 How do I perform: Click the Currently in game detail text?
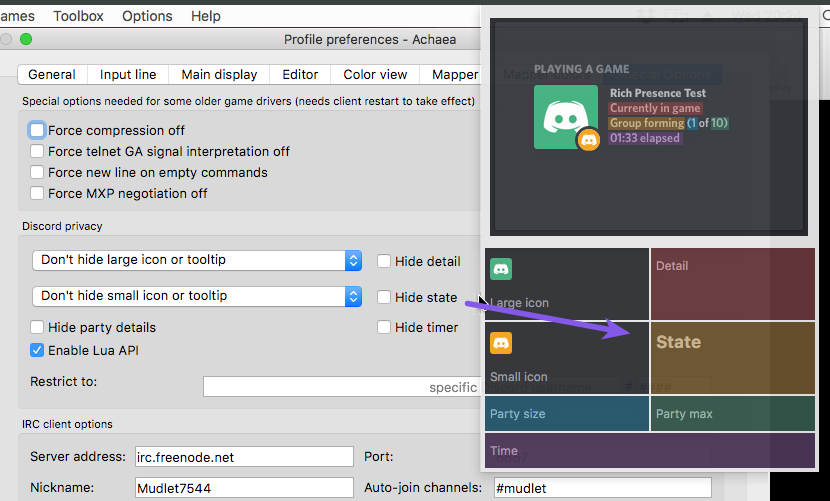[655, 108]
